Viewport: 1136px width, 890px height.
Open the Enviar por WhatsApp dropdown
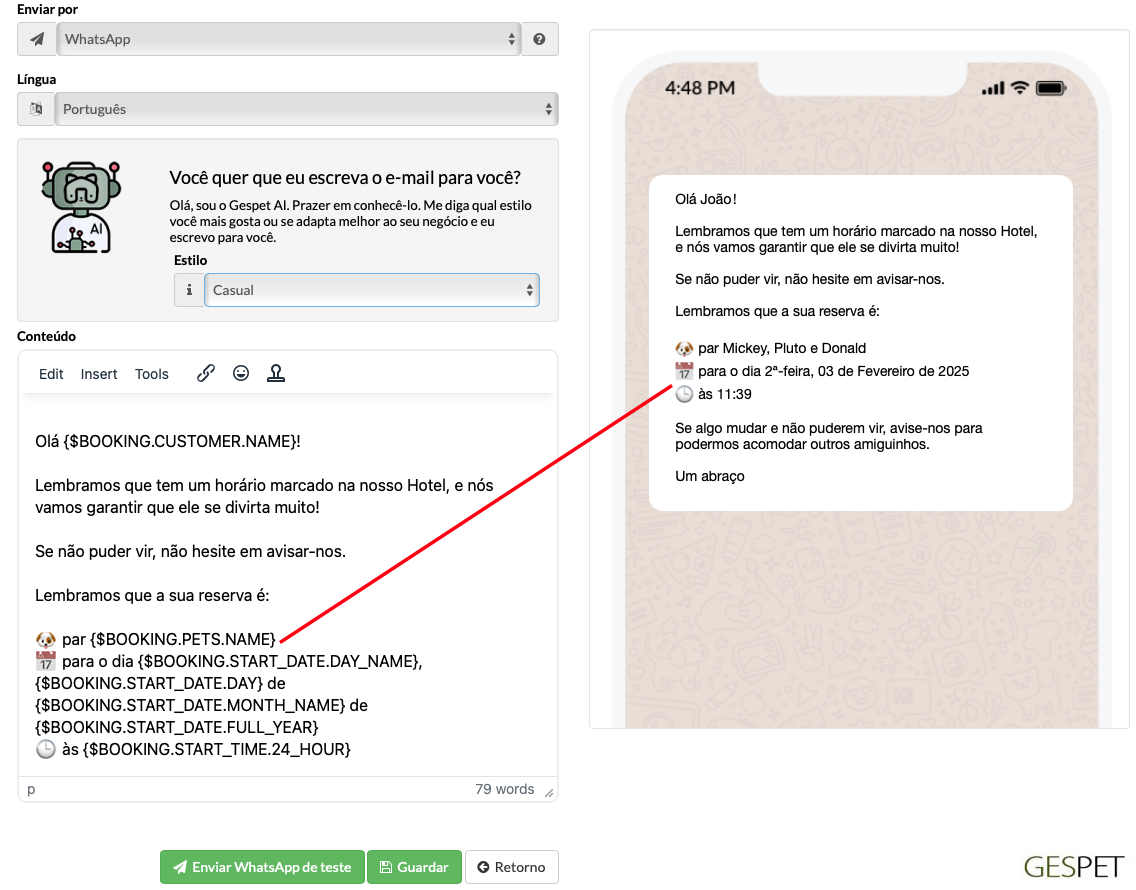point(288,39)
